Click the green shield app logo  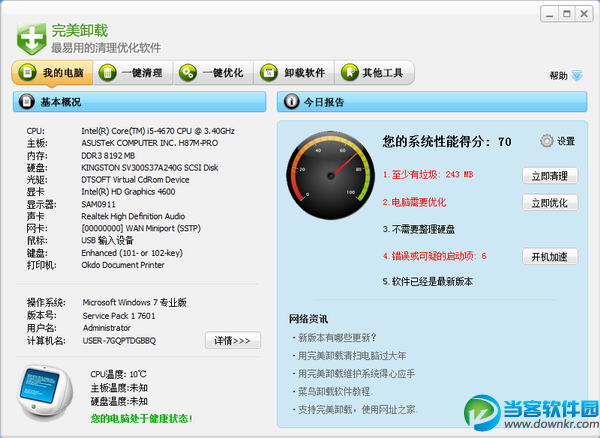point(31,38)
